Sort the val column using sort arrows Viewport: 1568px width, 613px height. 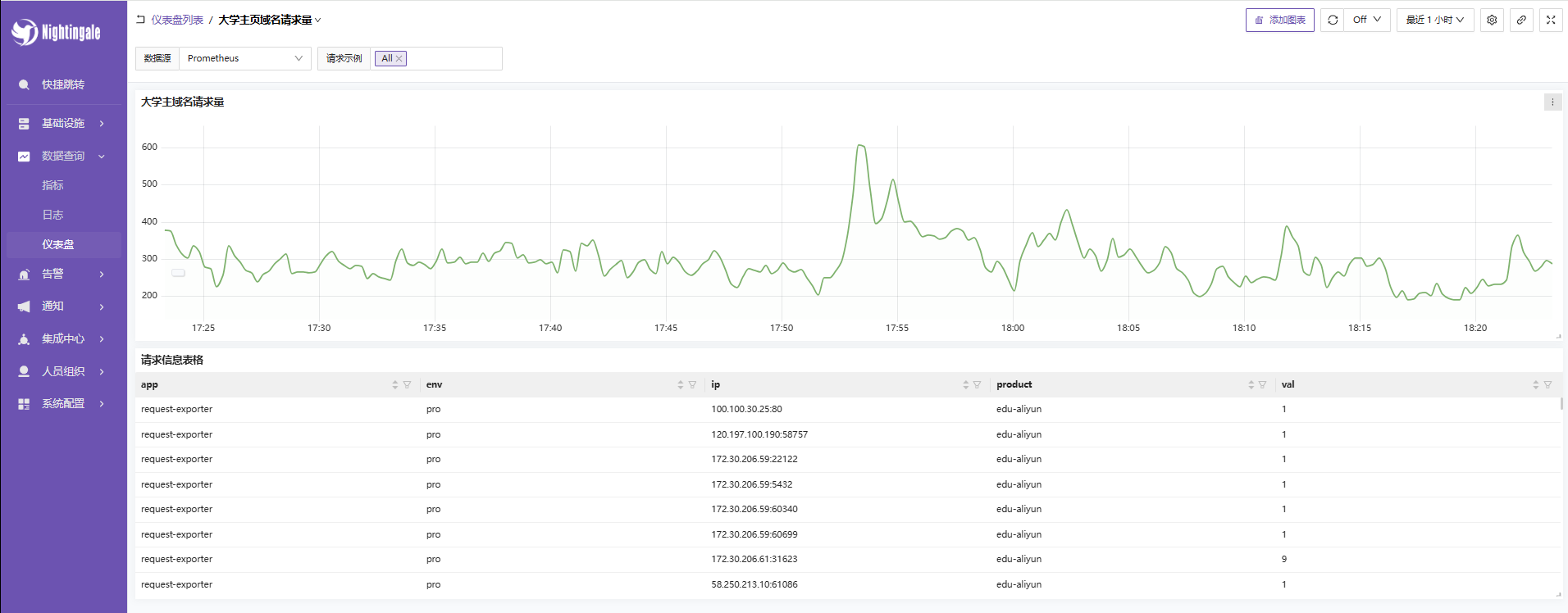[x=1535, y=384]
